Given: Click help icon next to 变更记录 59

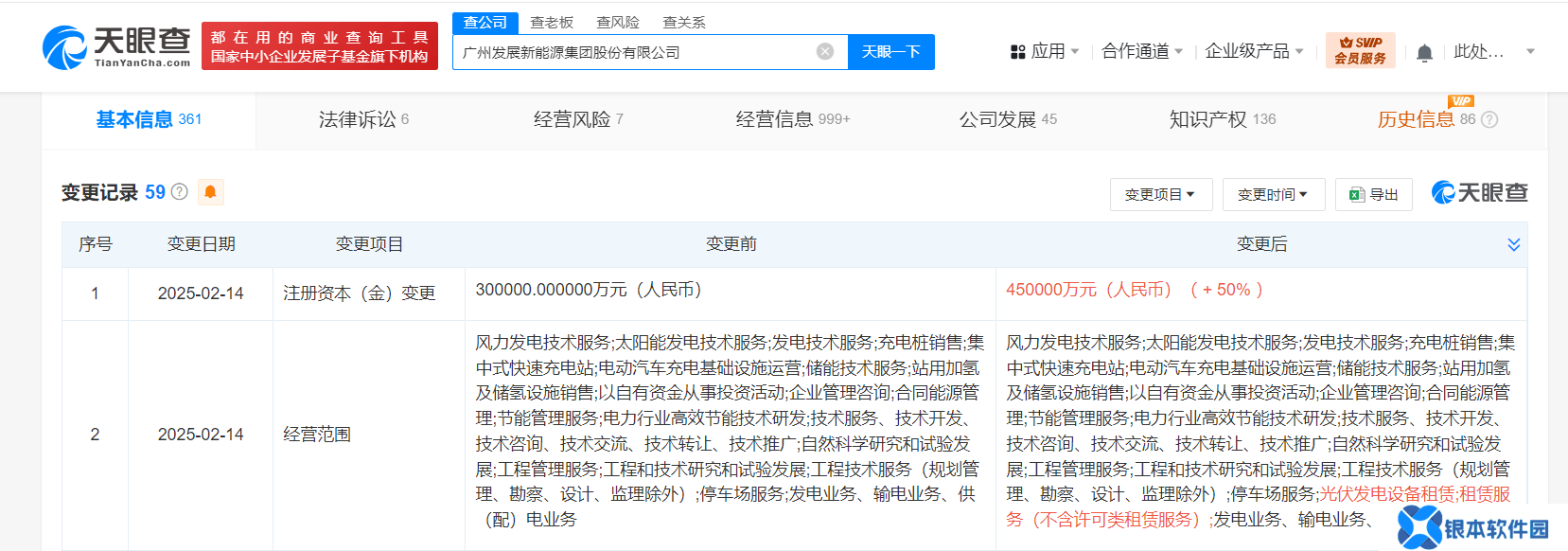Looking at the screenshot, I should coord(179,192).
